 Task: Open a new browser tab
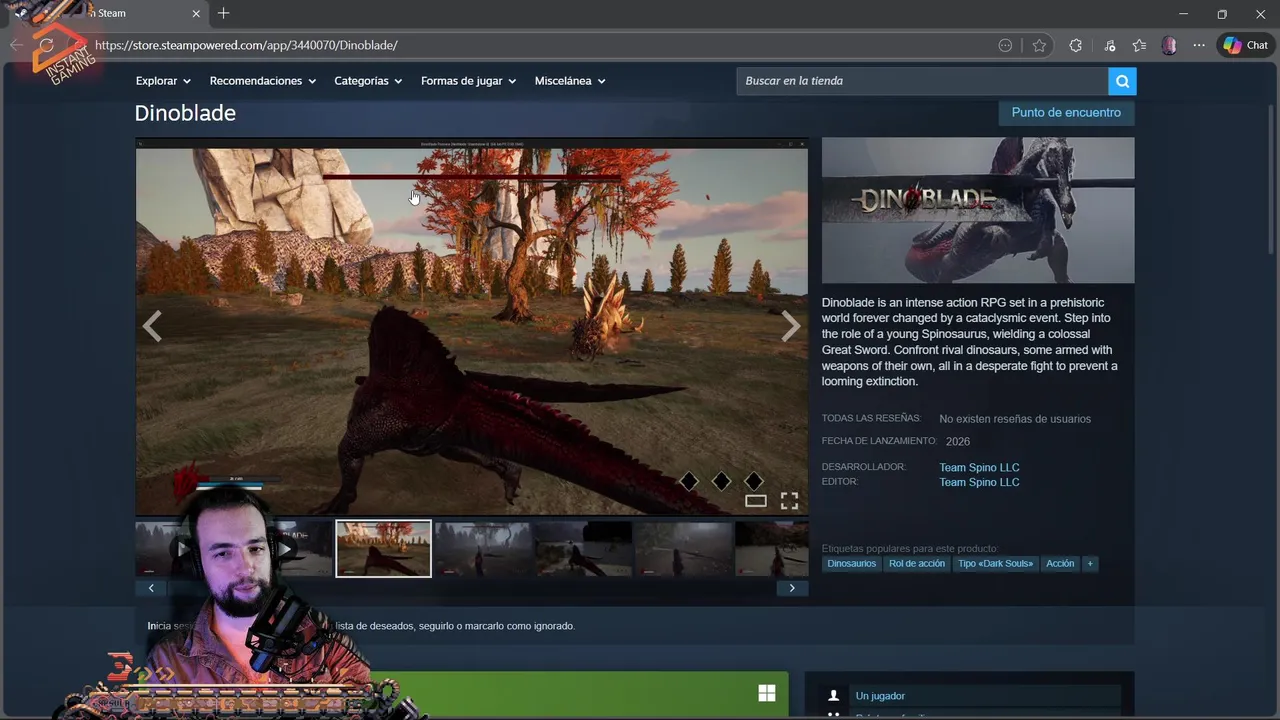[x=223, y=13]
